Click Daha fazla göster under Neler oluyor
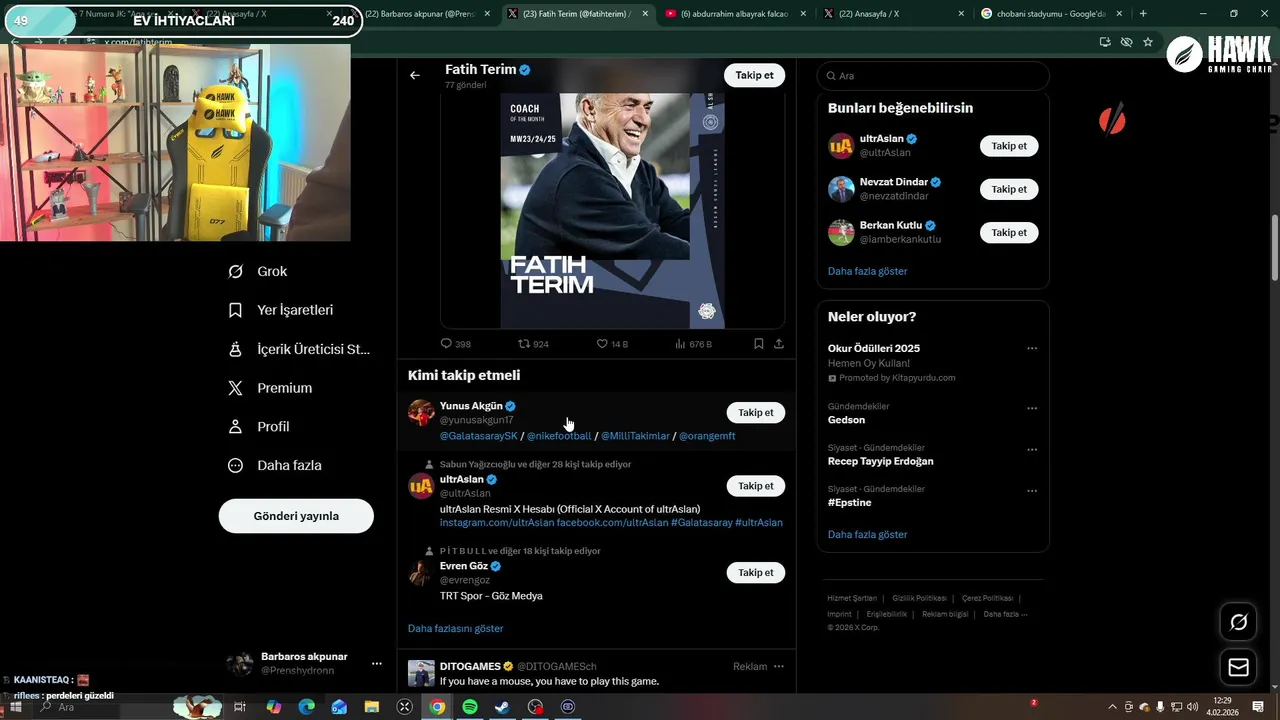 [x=867, y=534]
